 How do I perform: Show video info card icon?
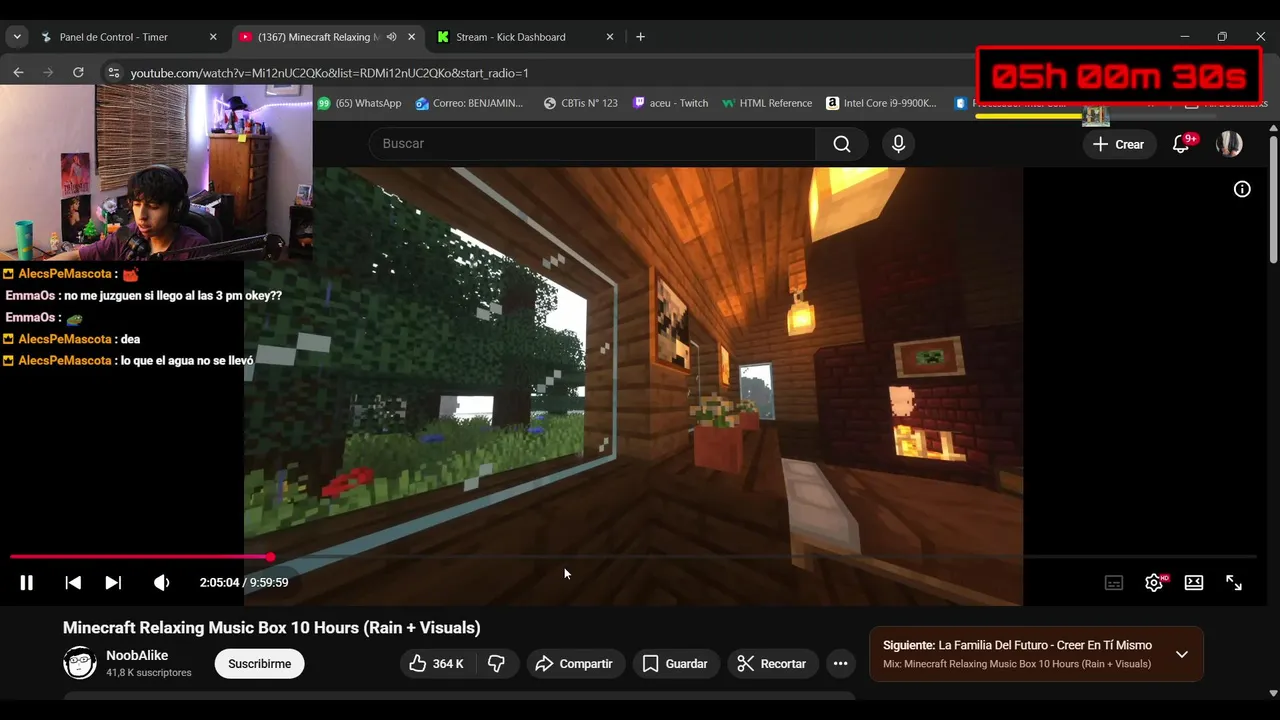1242,189
